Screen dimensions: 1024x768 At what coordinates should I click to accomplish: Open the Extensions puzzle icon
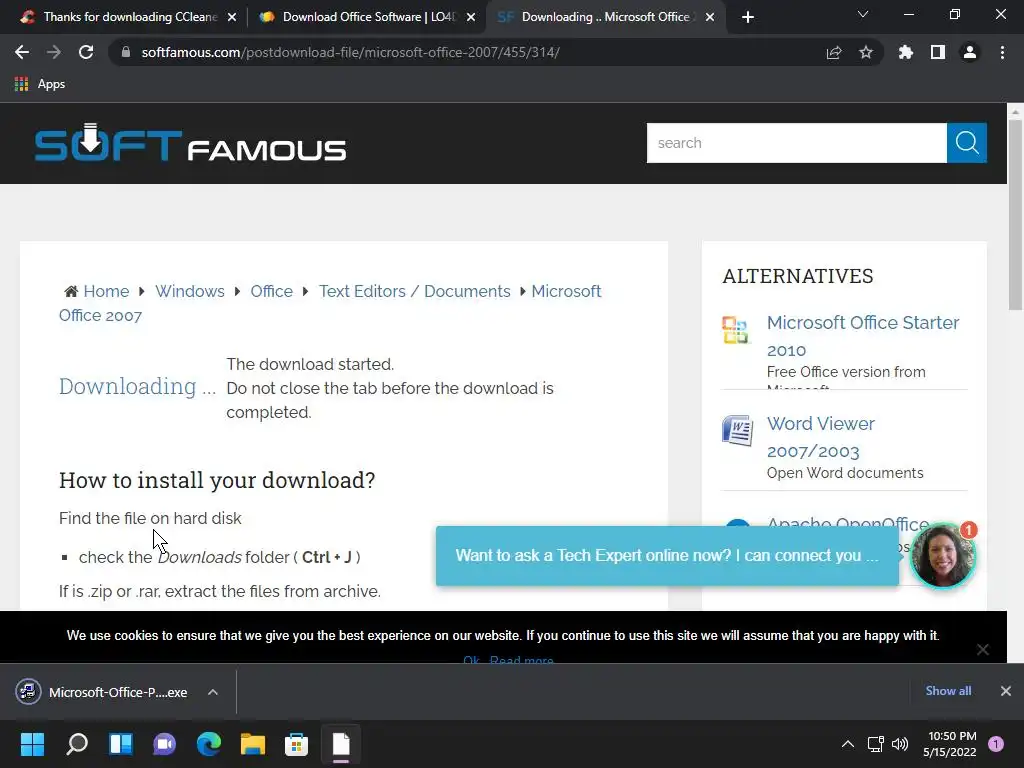pos(906,52)
